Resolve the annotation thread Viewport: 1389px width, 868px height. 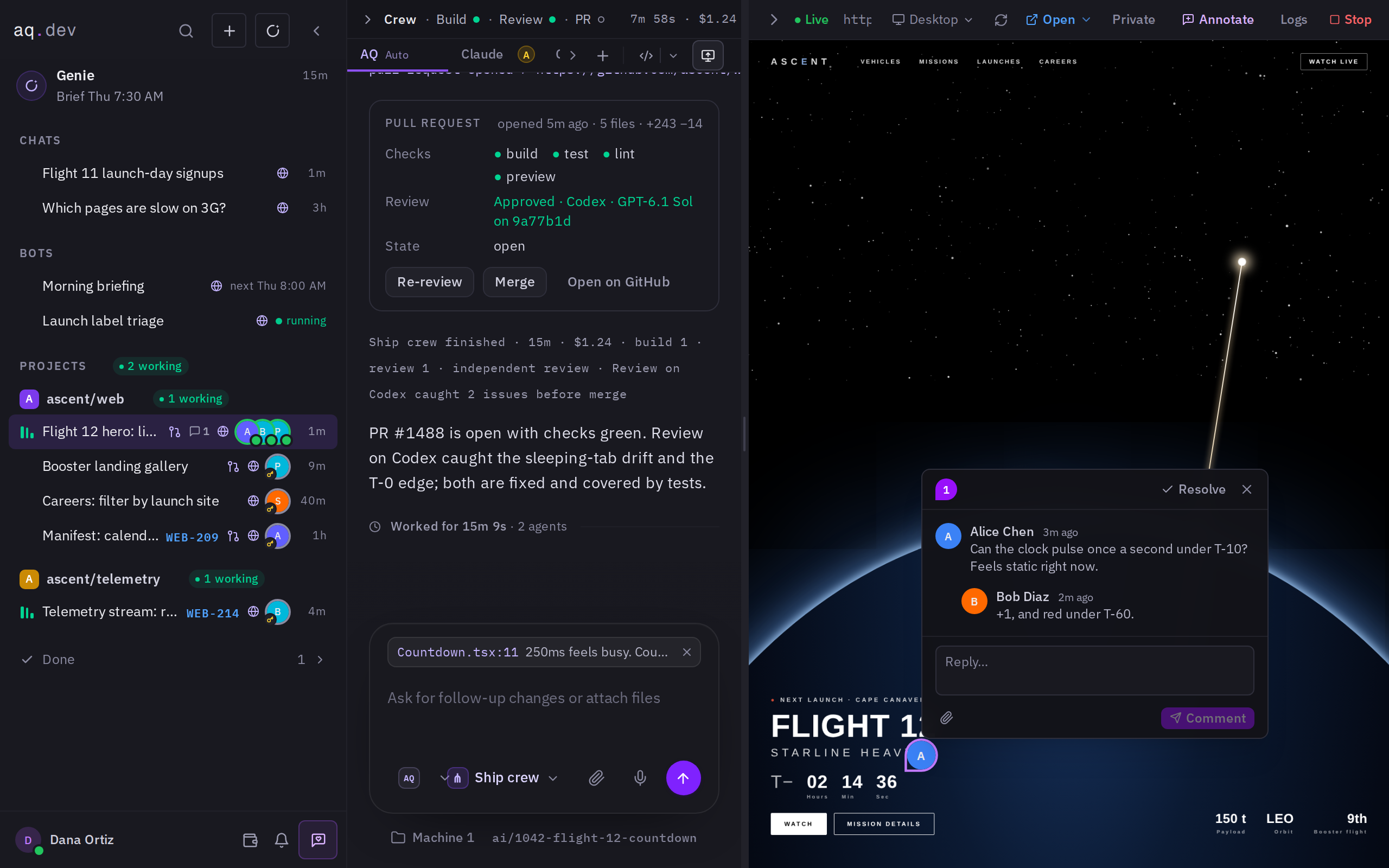pyautogui.click(x=1193, y=489)
